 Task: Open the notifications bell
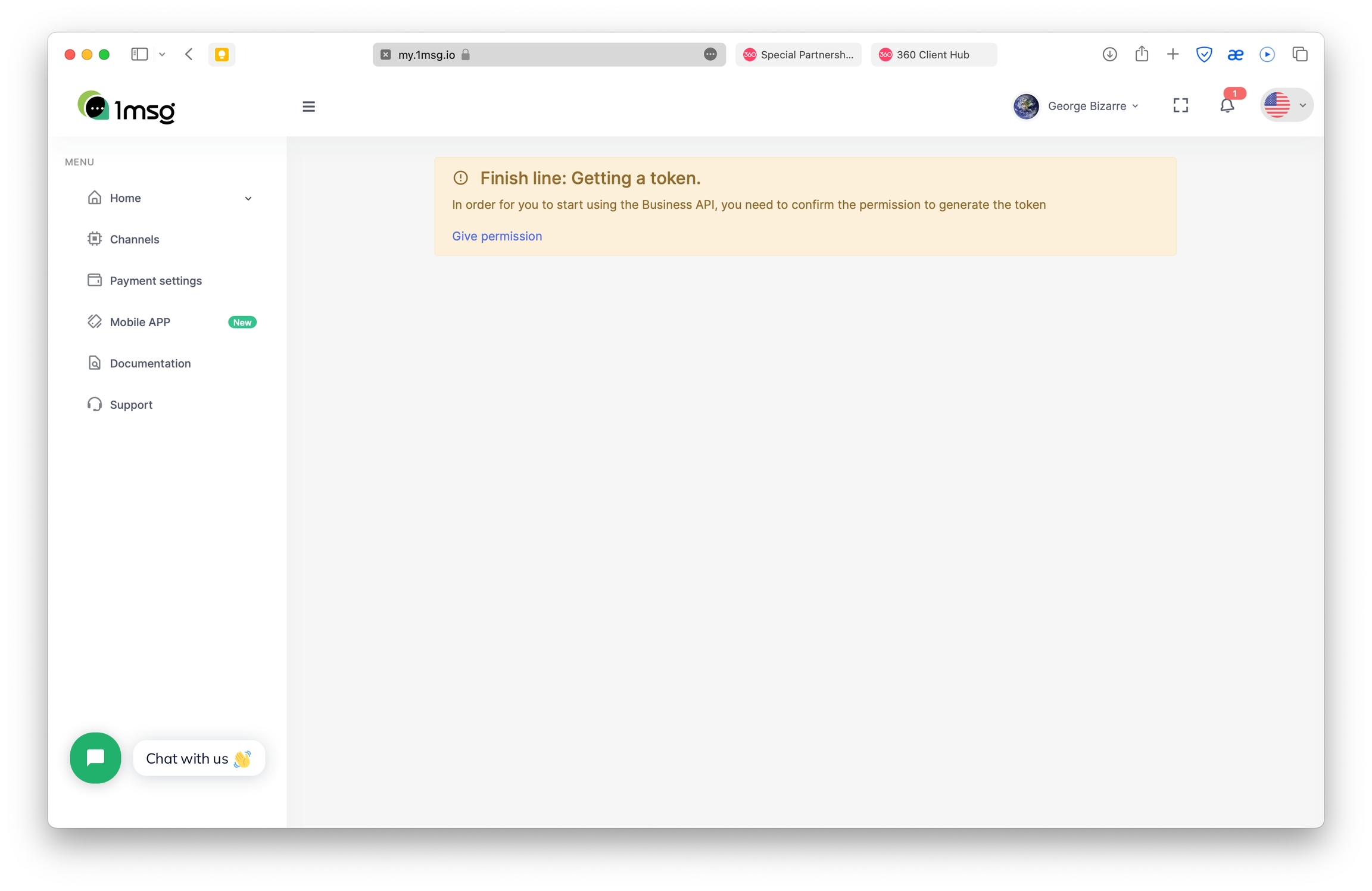click(1227, 106)
